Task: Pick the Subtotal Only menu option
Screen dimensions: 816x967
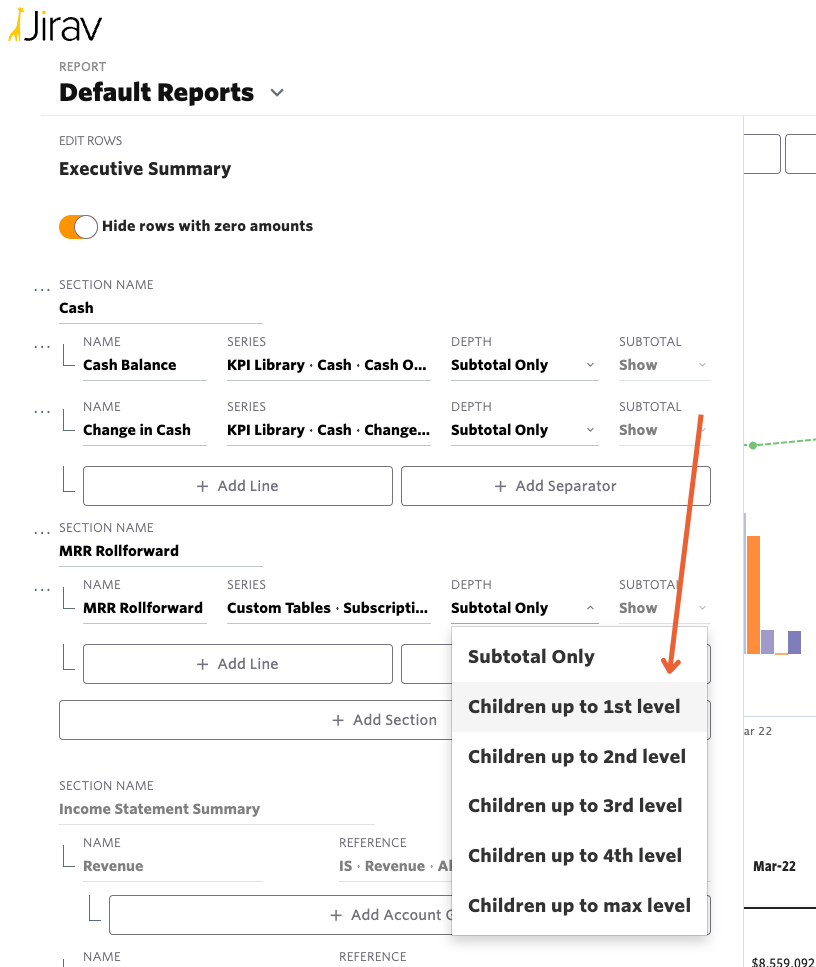Action: click(x=531, y=657)
